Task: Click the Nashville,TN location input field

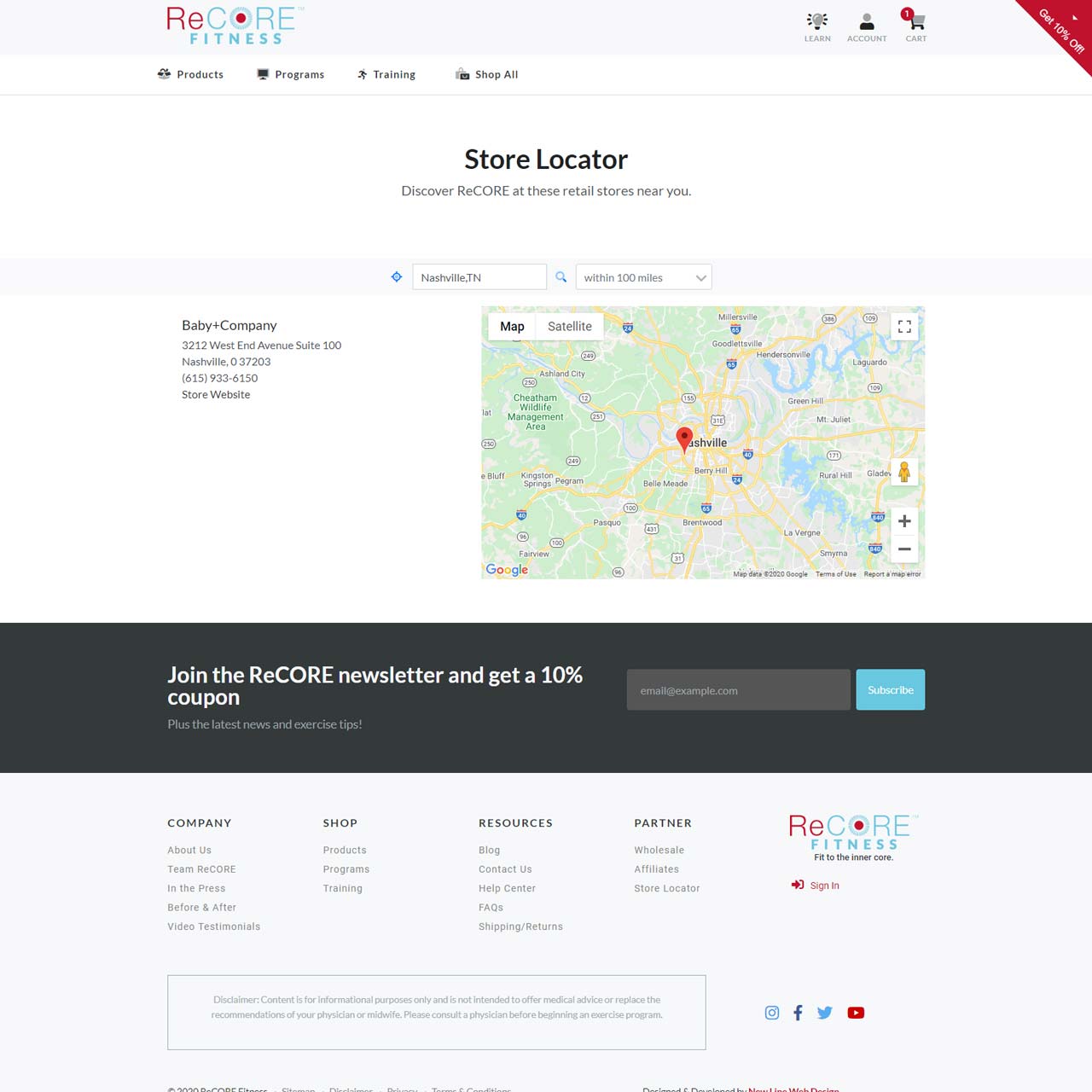Action: click(479, 277)
